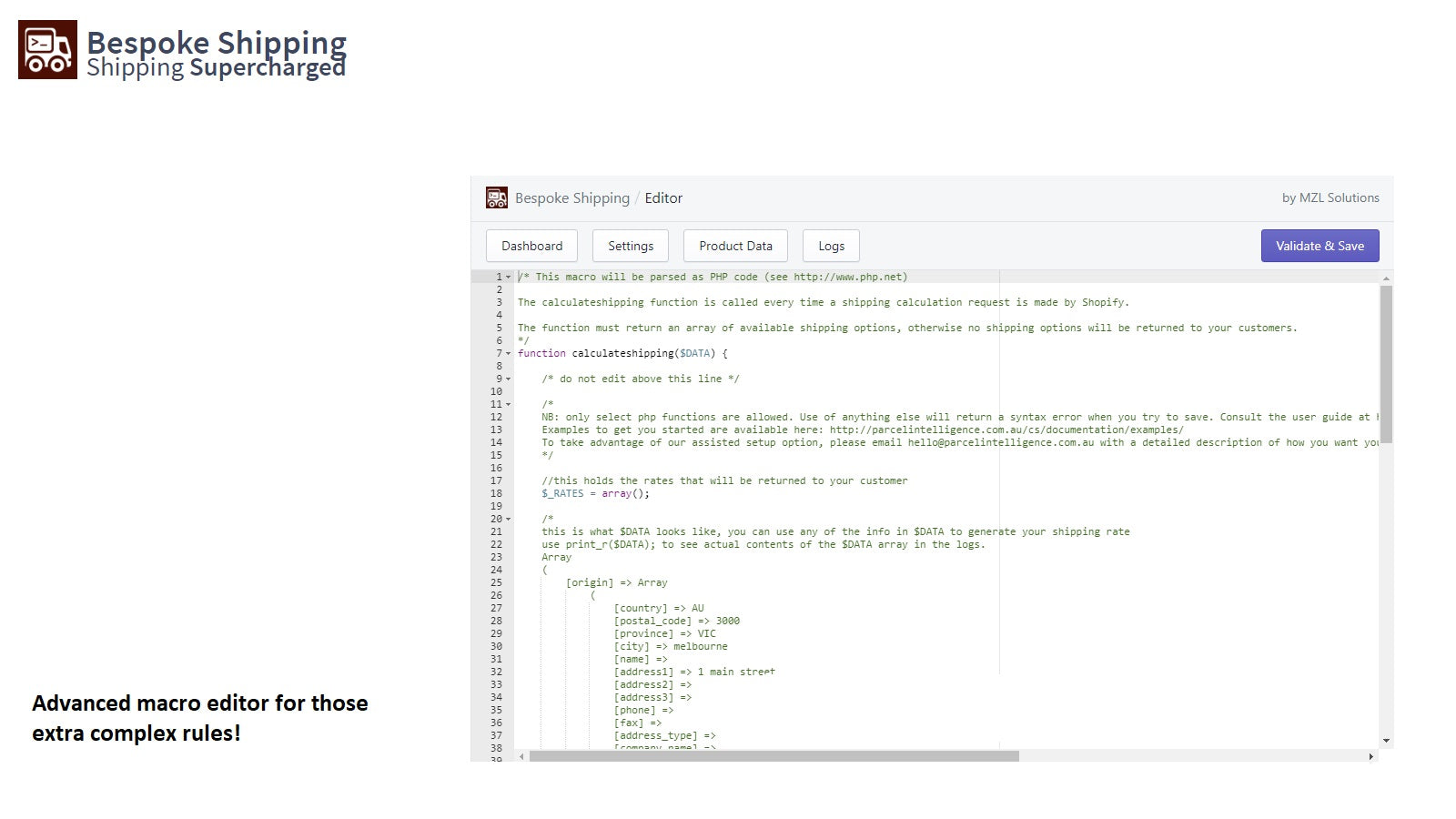Click the vertical scrollbar down arrow
Screen dimensions: 1456x819
[1386, 741]
